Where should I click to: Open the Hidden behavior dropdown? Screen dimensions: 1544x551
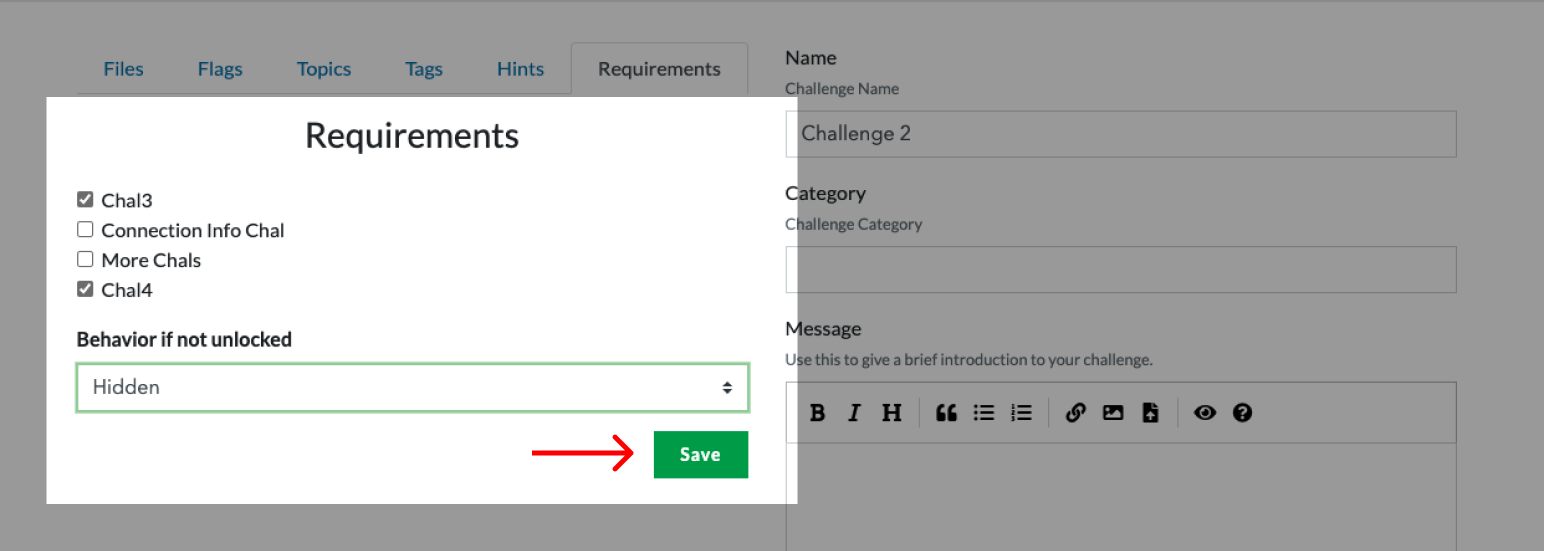coord(412,387)
